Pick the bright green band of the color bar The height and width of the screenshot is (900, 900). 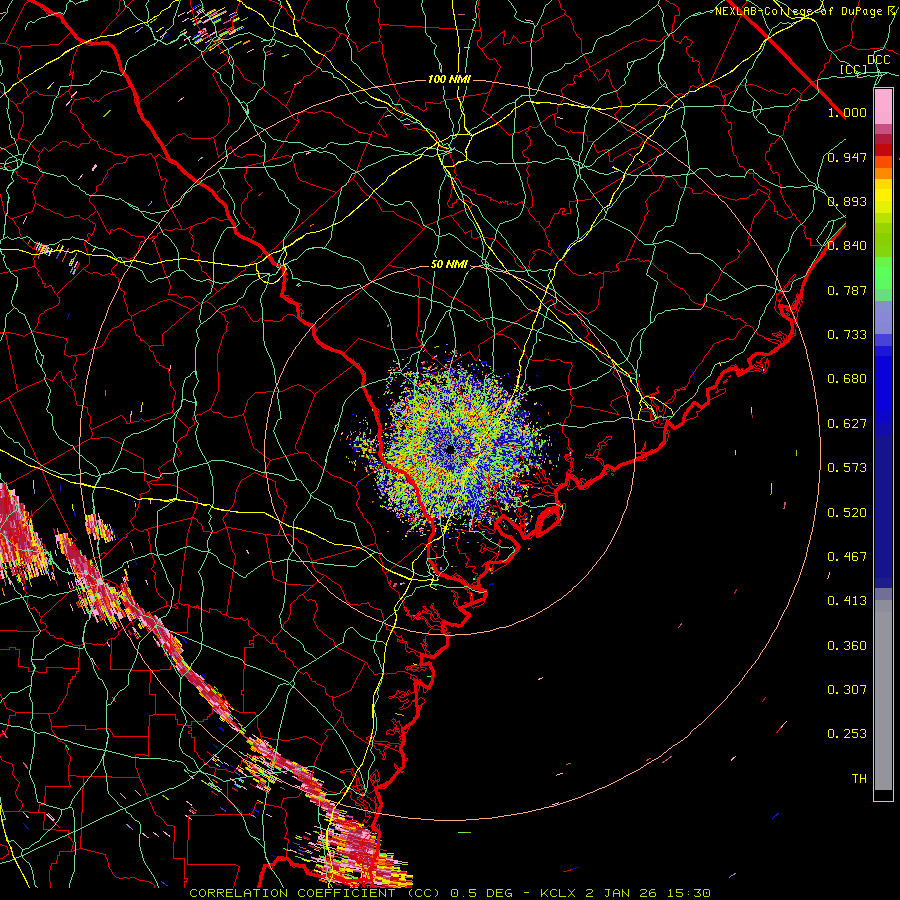[883, 273]
